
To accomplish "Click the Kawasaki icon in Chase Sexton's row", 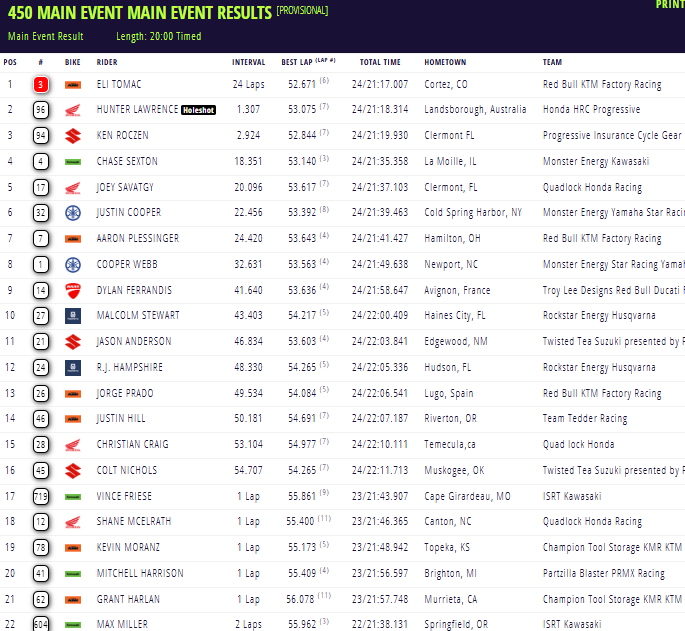I will (x=73, y=162).
